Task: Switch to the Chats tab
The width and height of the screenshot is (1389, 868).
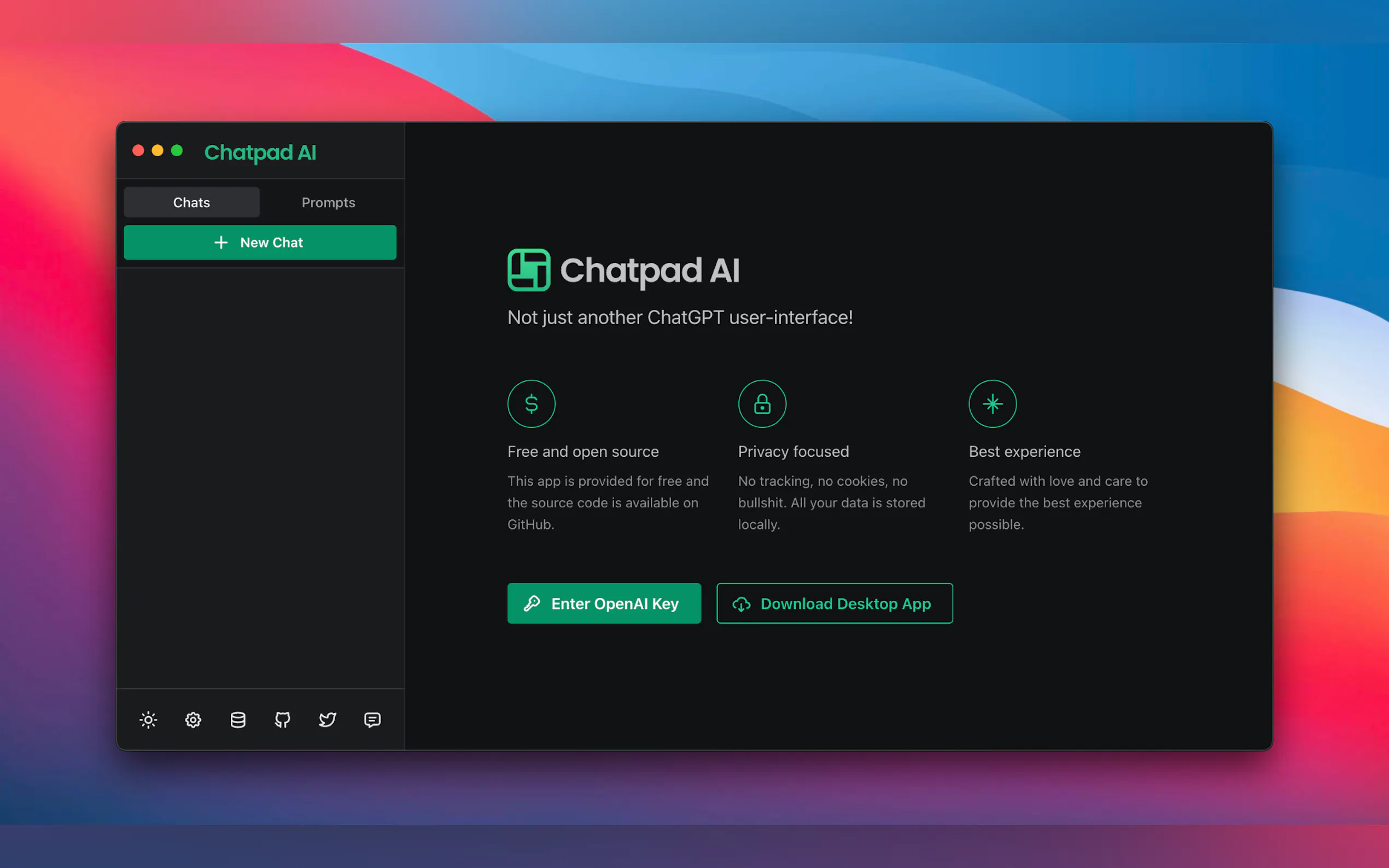Action: coord(191,202)
